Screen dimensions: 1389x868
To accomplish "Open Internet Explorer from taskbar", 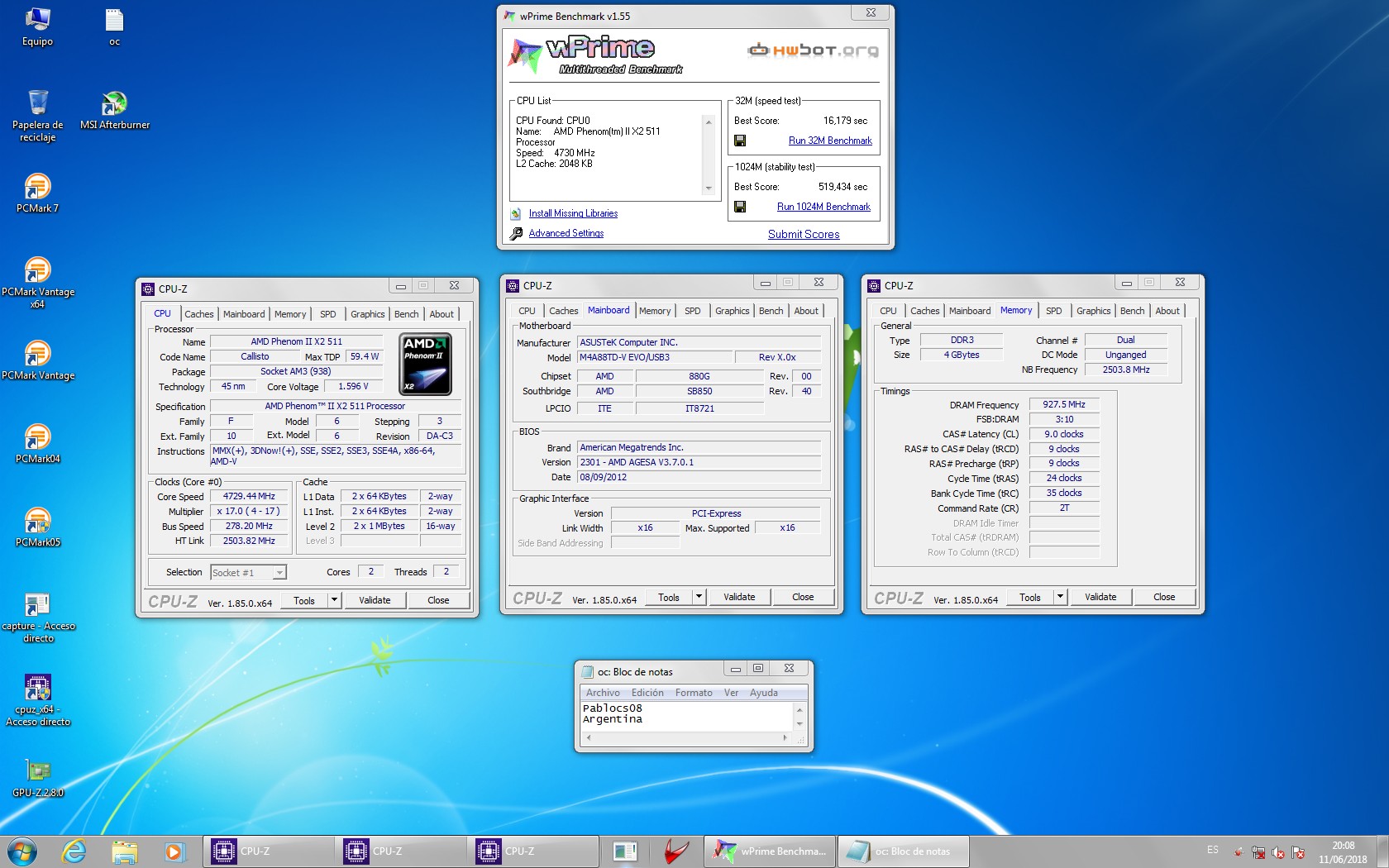I will (x=74, y=851).
